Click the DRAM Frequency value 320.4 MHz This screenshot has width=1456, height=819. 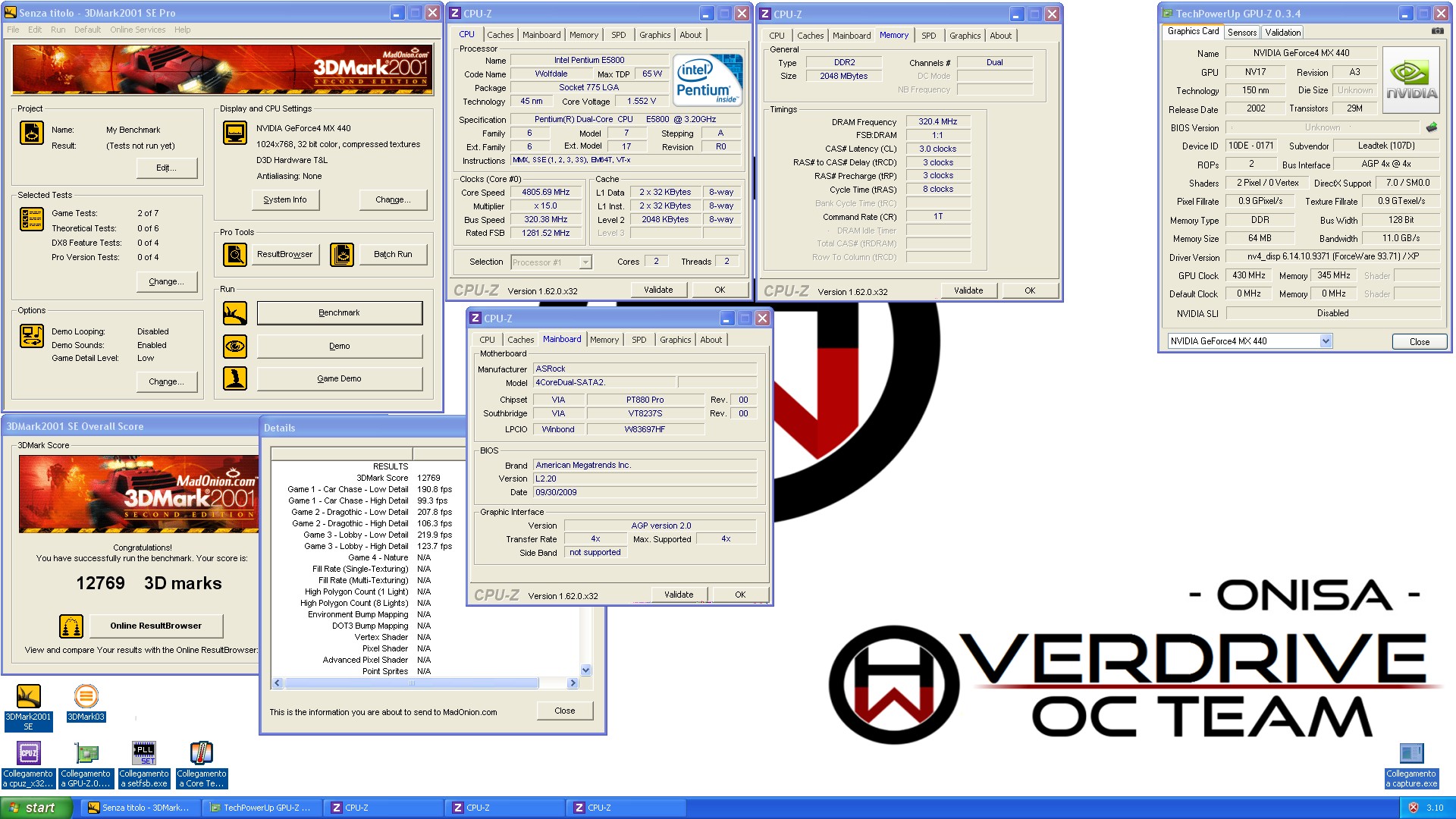pyautogui.click(x=937, y=121)
